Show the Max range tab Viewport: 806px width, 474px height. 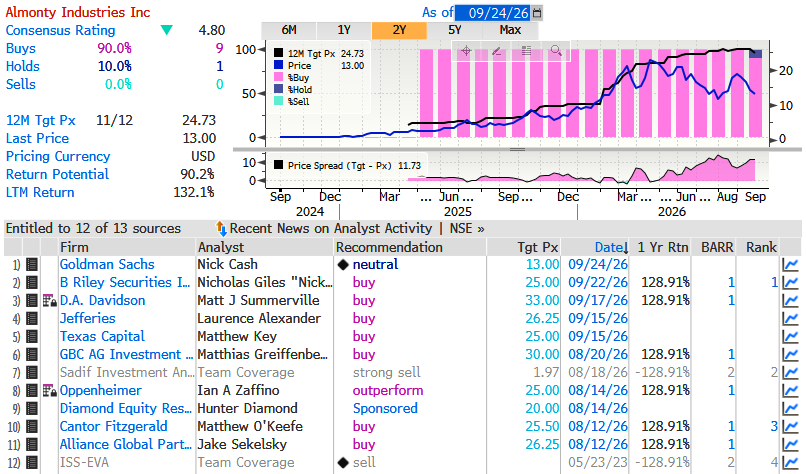510,30
